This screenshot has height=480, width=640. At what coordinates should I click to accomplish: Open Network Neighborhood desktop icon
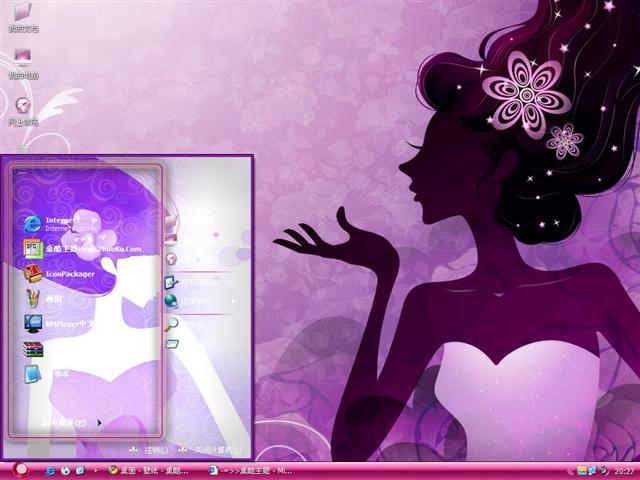click(x=23, y=111)
